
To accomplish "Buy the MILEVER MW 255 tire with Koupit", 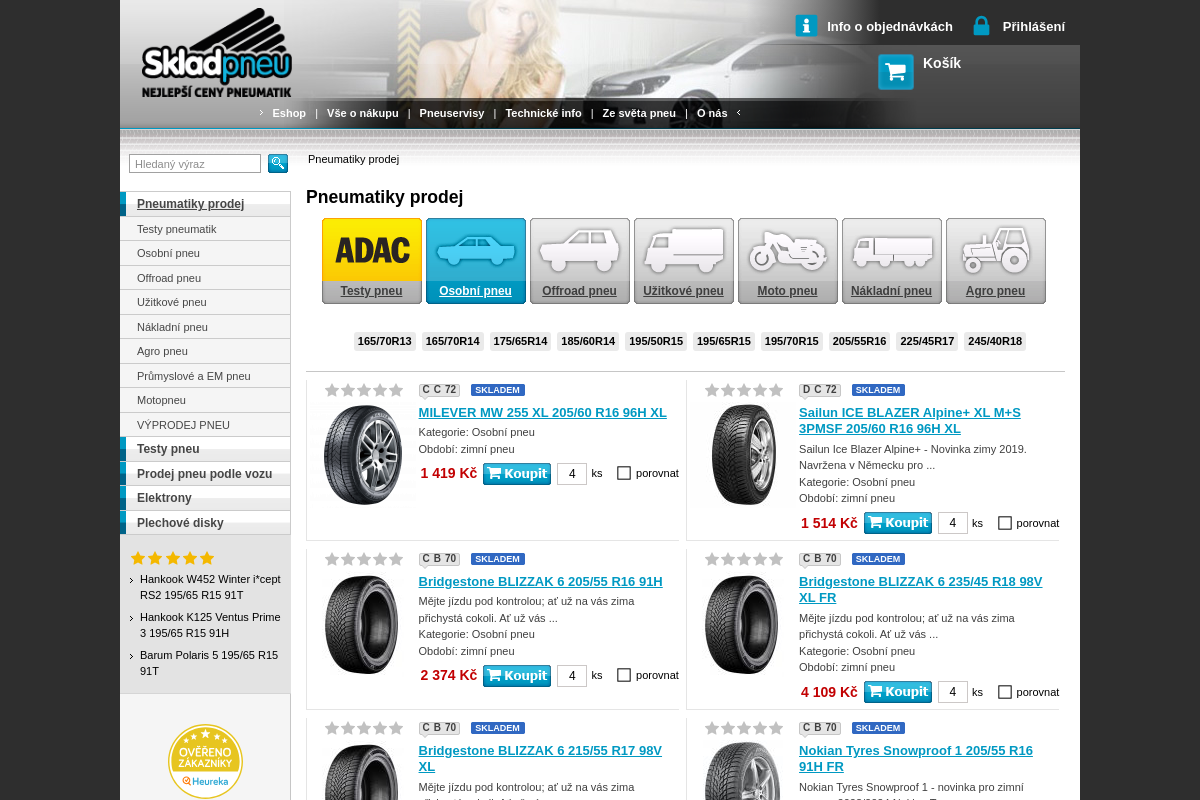I will click(516, 474).
